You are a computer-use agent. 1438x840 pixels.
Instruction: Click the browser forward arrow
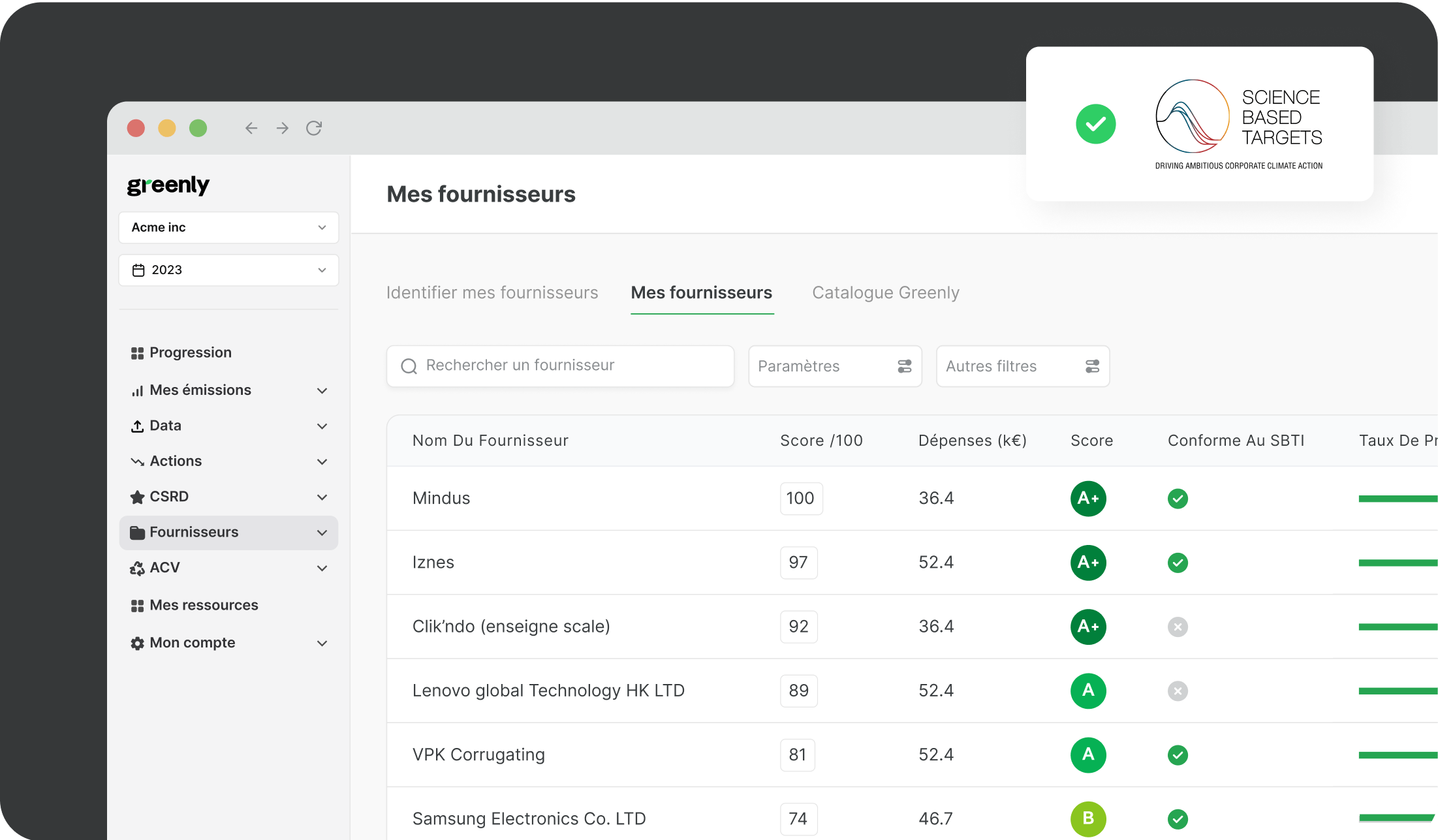(283, 128)
